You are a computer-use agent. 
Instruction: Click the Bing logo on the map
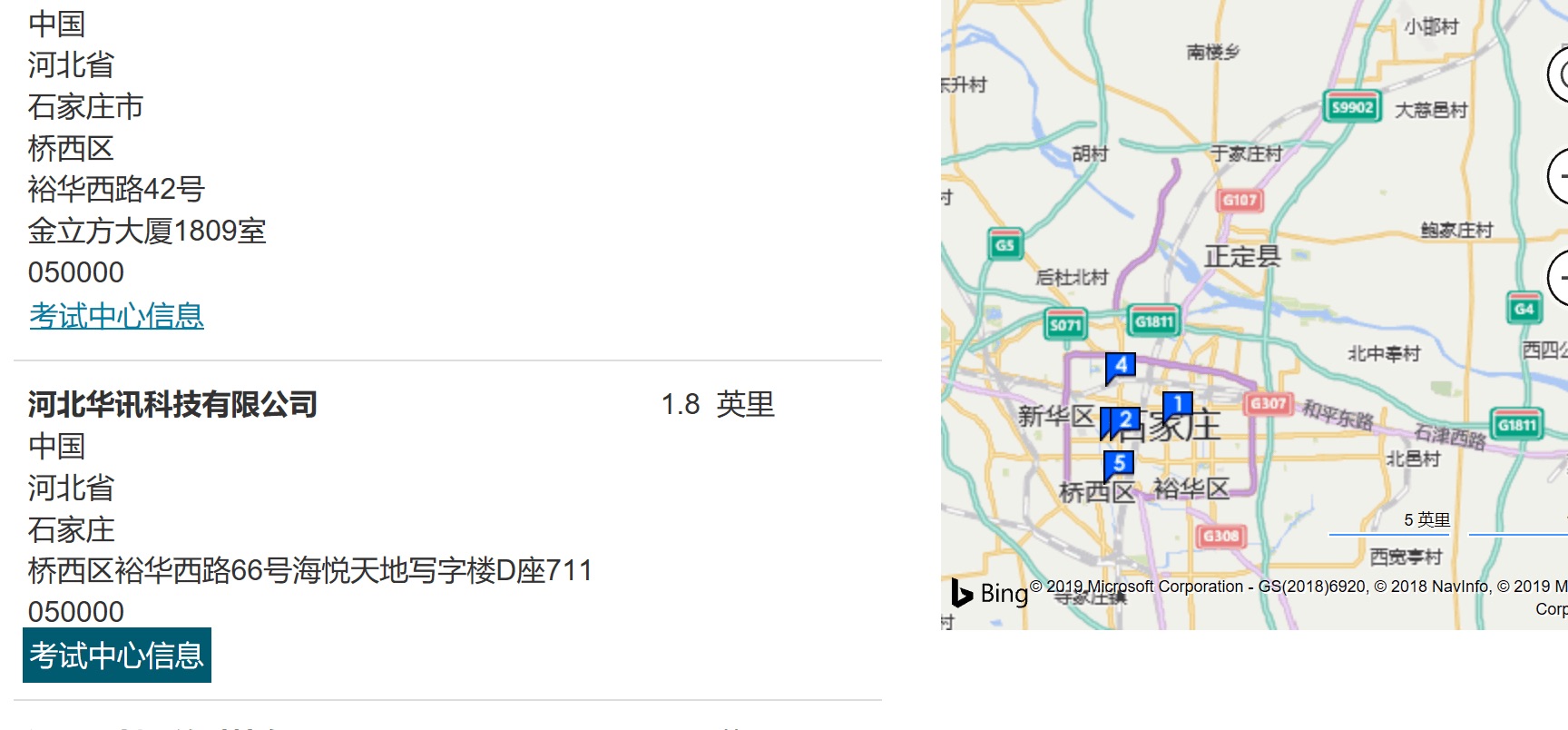(x=989, y=593)
